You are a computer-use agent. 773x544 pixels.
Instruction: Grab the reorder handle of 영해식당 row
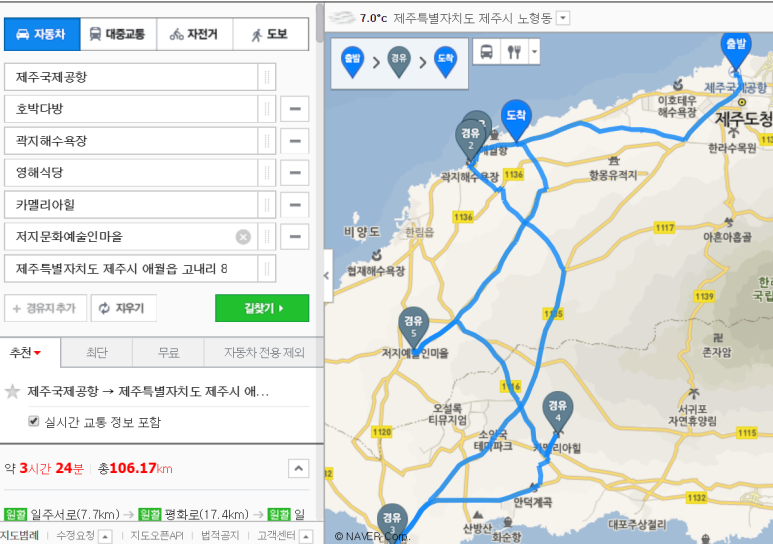(x=267, y=173)
